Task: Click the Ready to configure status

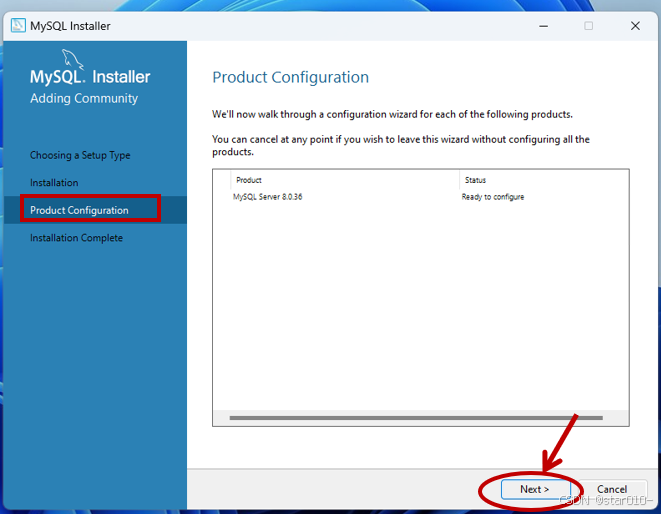Action: [x=493, y=197]
